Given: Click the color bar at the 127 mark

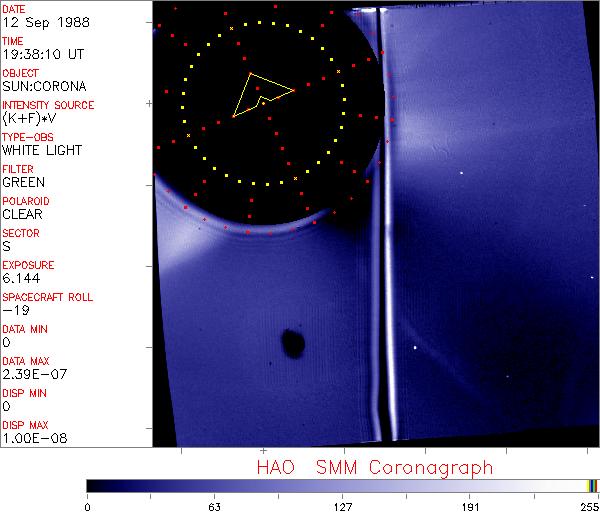Looking at the screenshot, I should point(342,486).
